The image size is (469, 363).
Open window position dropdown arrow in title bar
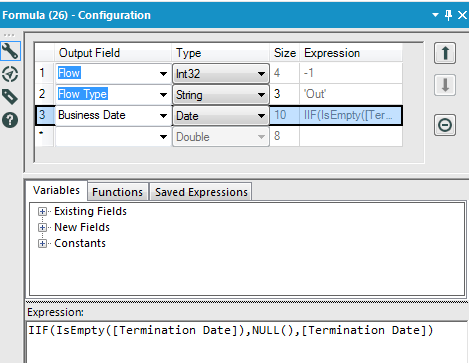click(x=435, y=15)
